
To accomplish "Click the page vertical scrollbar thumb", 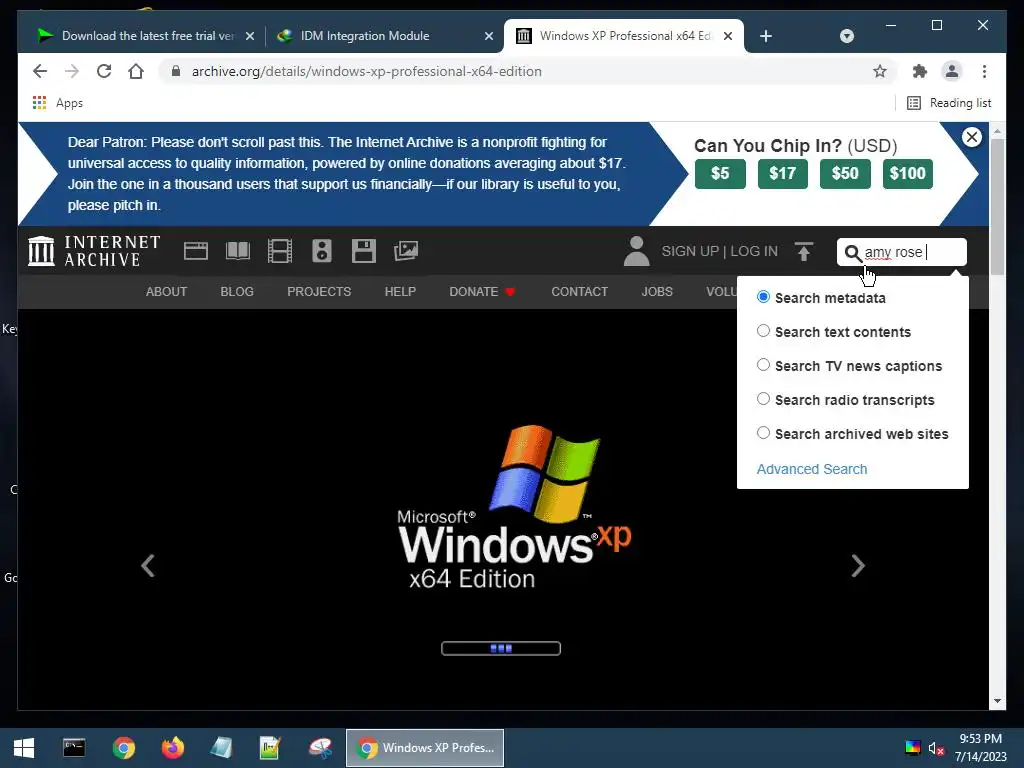I will tap(997, 206).
